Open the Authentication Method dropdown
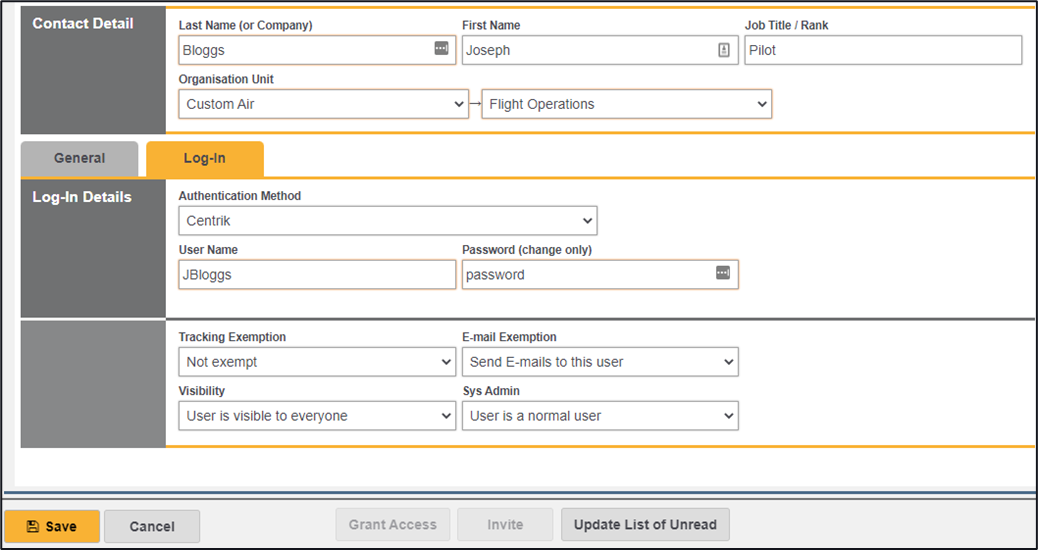 387,221
